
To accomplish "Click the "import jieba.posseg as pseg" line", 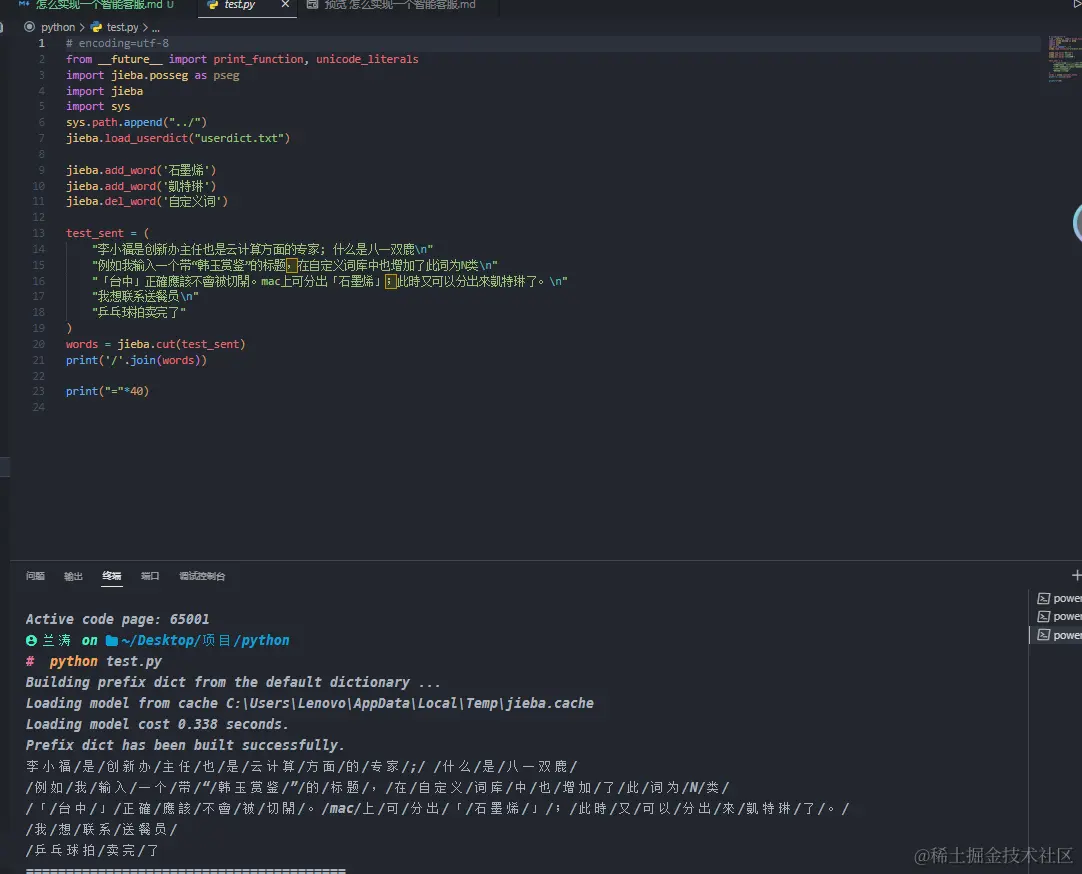I will tap(153, 75).
